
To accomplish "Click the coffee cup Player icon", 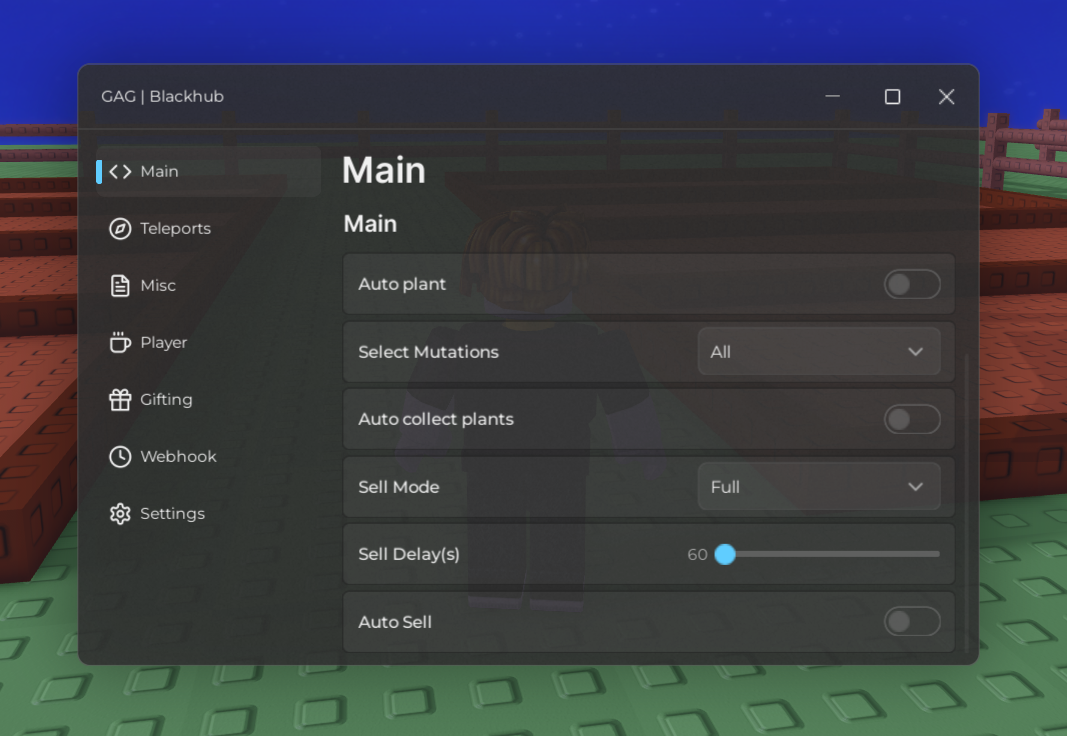I will point(120,342).
